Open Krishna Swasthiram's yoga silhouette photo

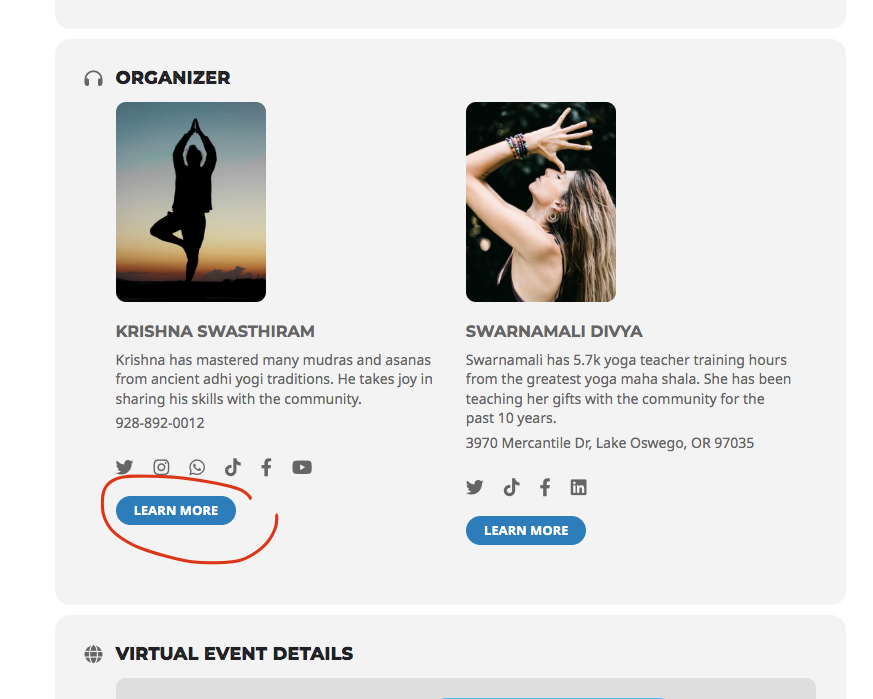tap(191, 202)
